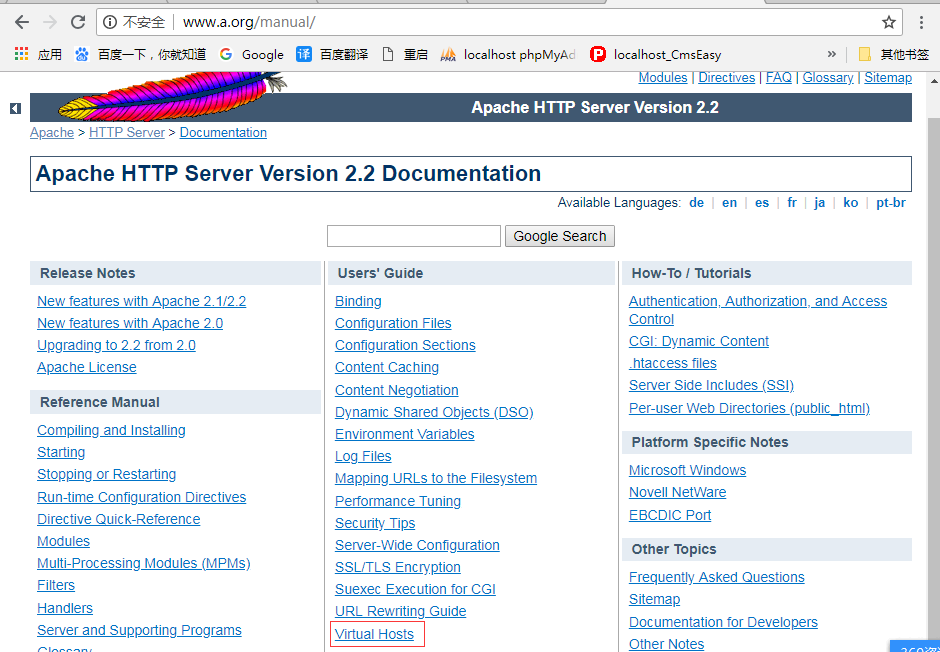This screenshot has height=652, width=940.
Task: Go to Documentation breadcrumb link
Action: point(223,132)
